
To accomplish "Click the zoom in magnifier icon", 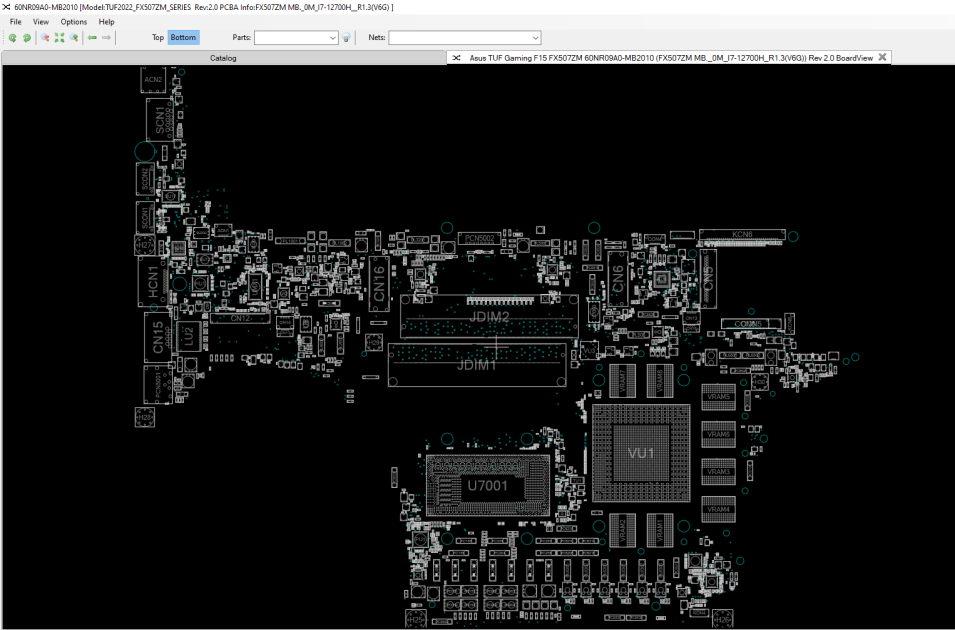I will (x=74, y=38).
